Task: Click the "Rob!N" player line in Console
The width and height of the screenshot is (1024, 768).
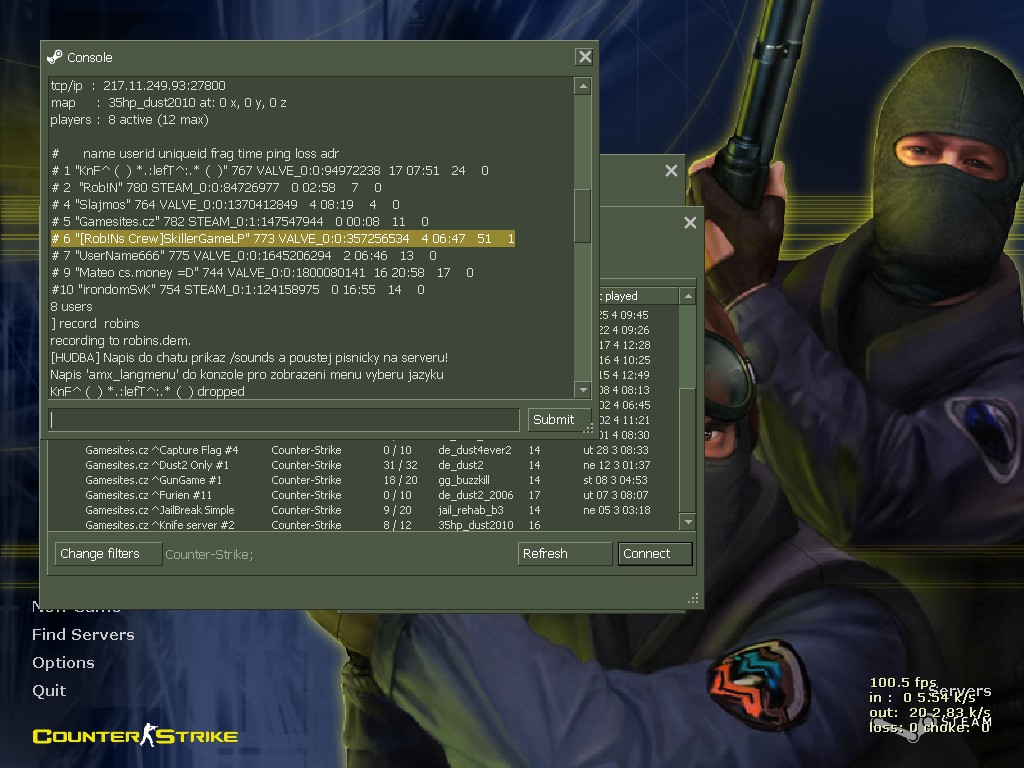Action: pyautogui.click(x=216, y=187)
